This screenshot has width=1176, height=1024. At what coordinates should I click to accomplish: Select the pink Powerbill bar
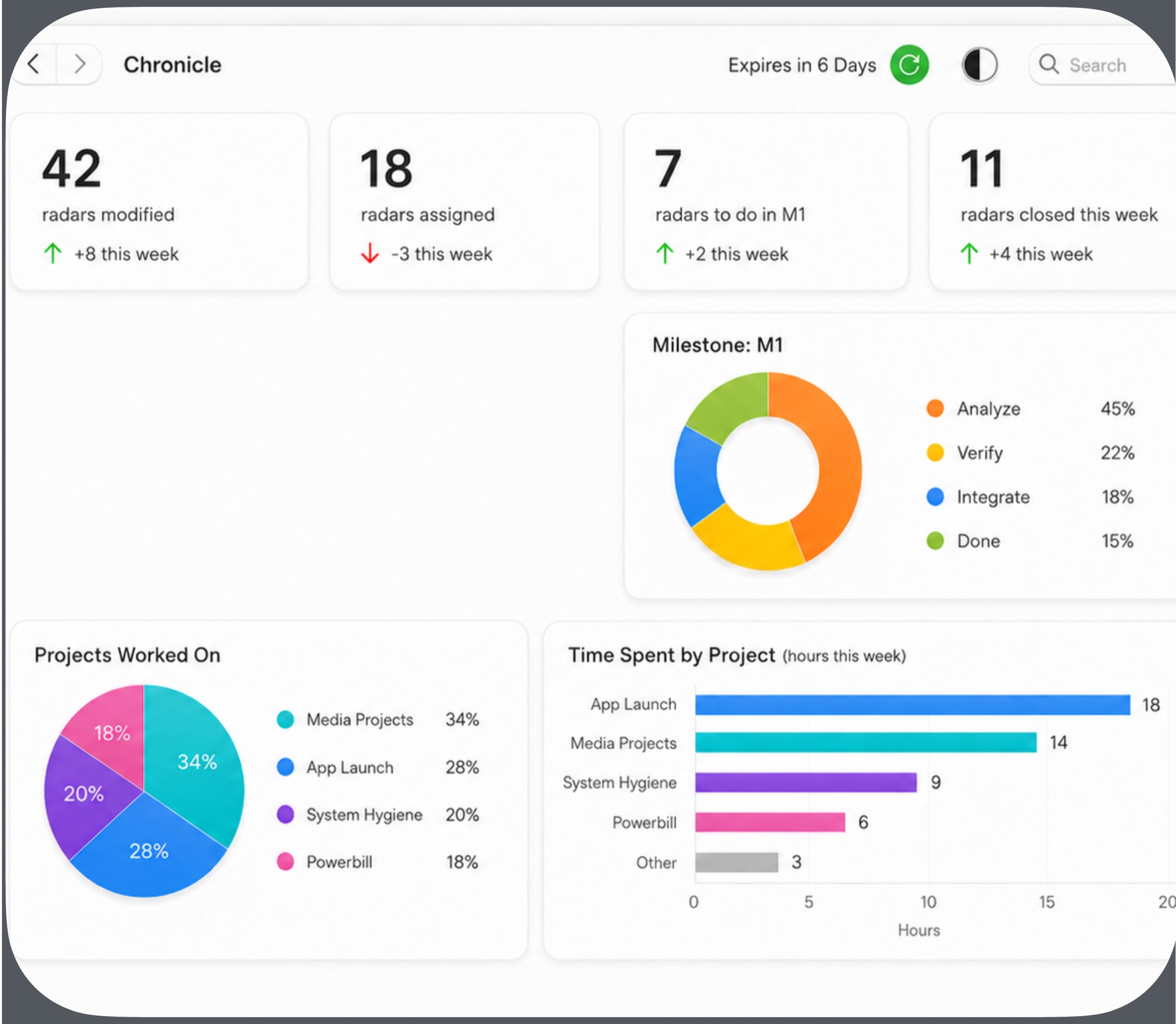[770, 822]
